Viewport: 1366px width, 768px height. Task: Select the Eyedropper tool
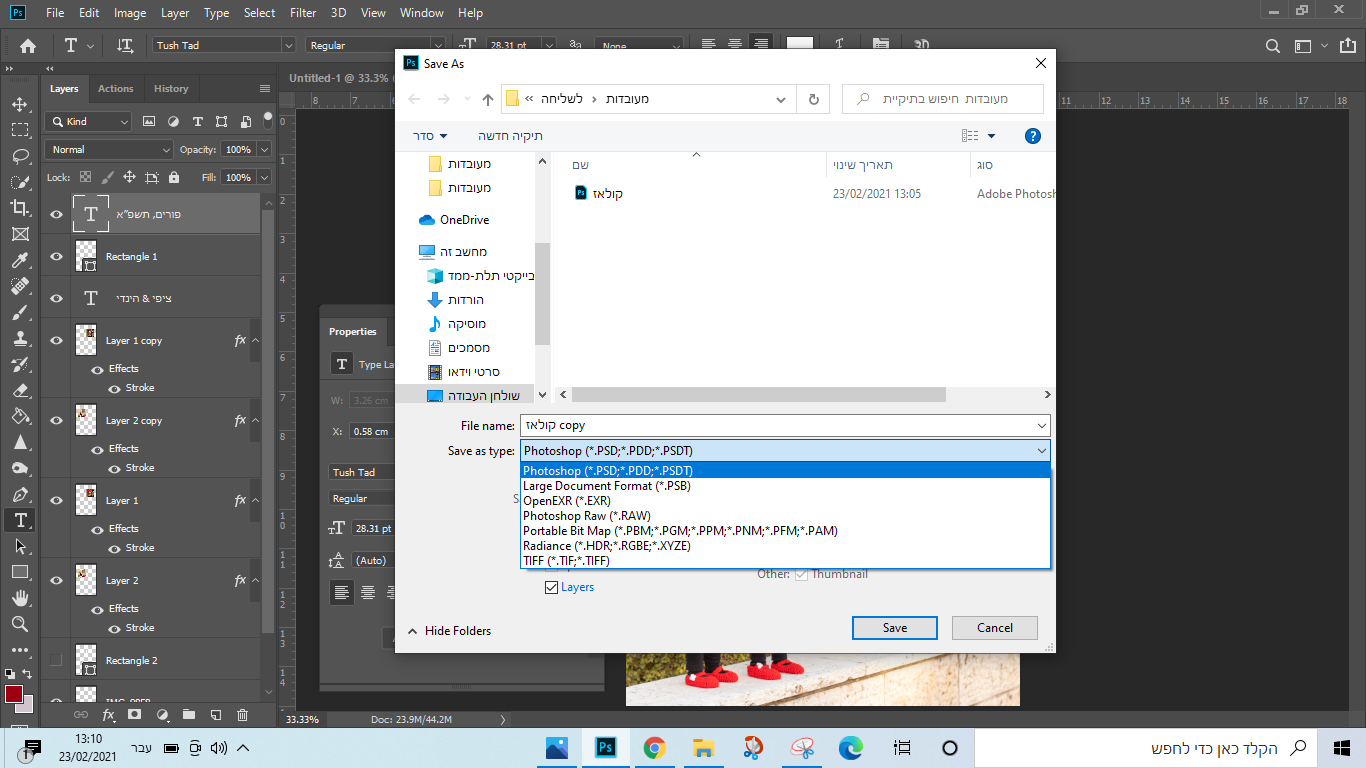(20, 260)
